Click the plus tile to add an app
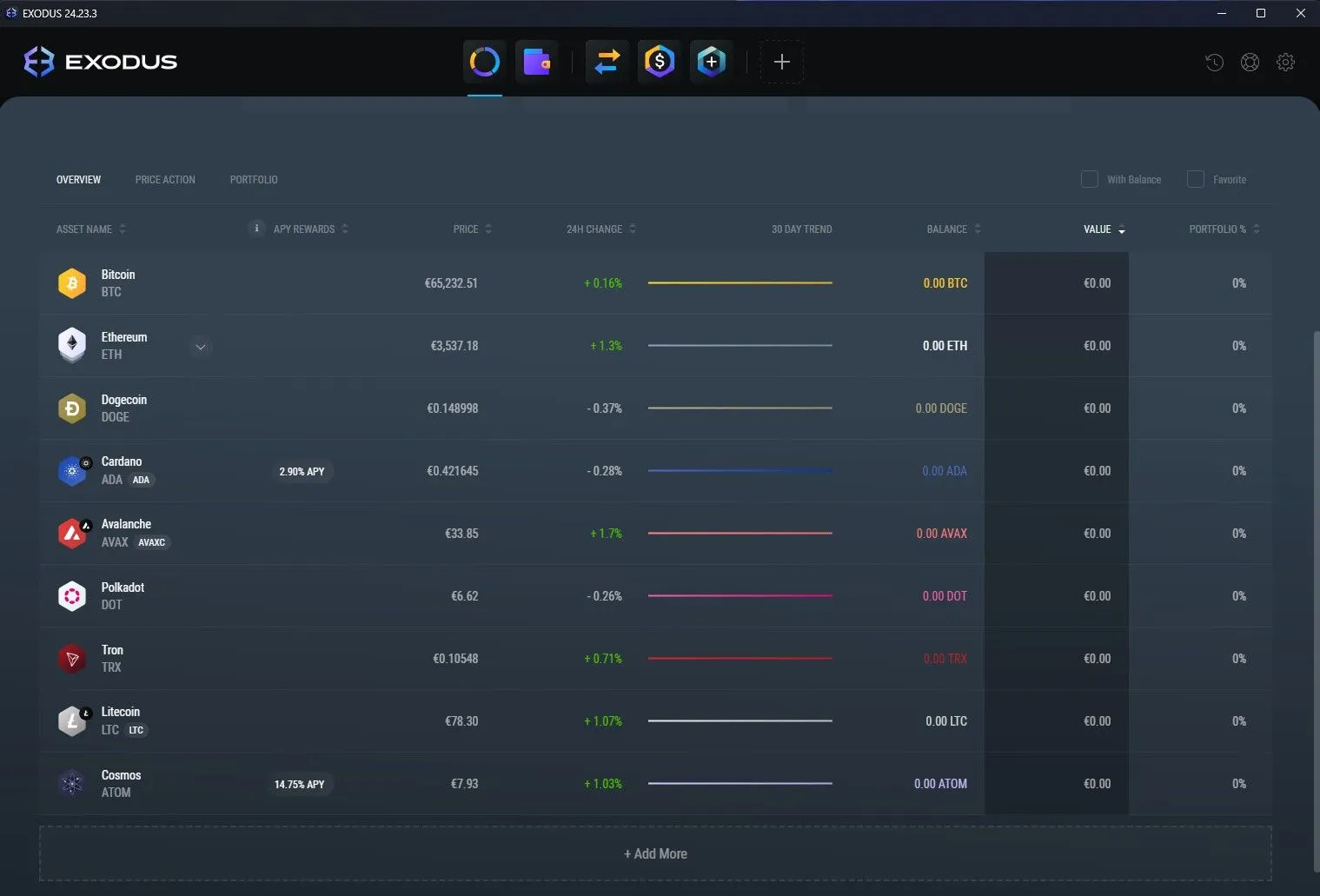The image size is (1320, 896). pyautogui.click(x=781, y=61)
